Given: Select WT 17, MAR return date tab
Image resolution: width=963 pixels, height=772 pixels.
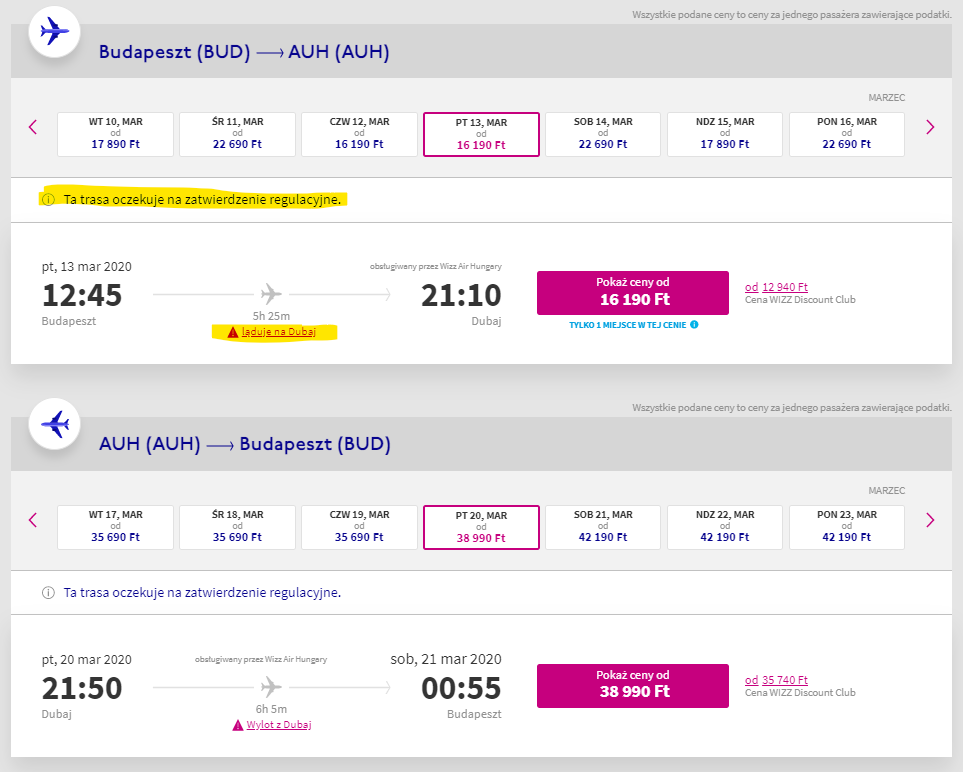Looking at the screenshot, I should (115, 527).
